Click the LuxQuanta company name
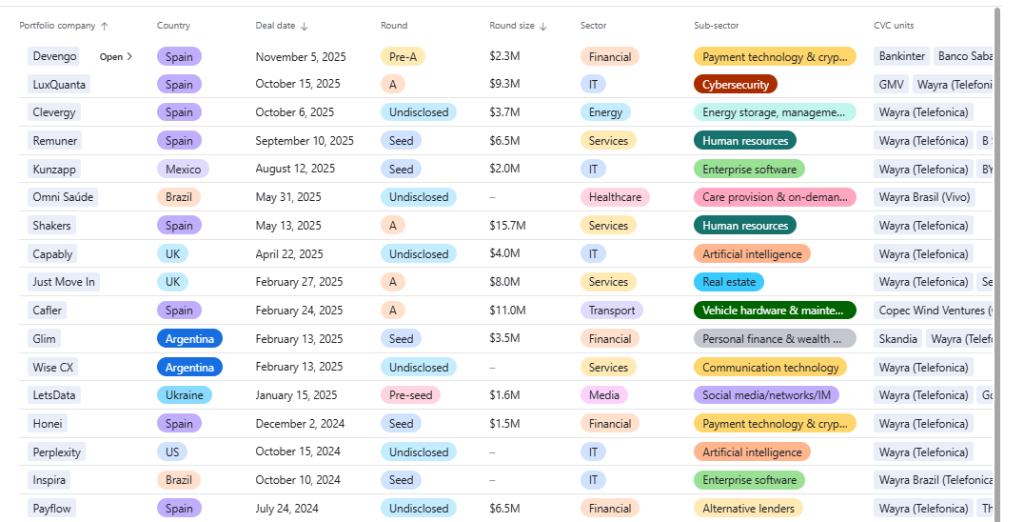Viewport: 1024px width, 522px height. tap(59, 85)
